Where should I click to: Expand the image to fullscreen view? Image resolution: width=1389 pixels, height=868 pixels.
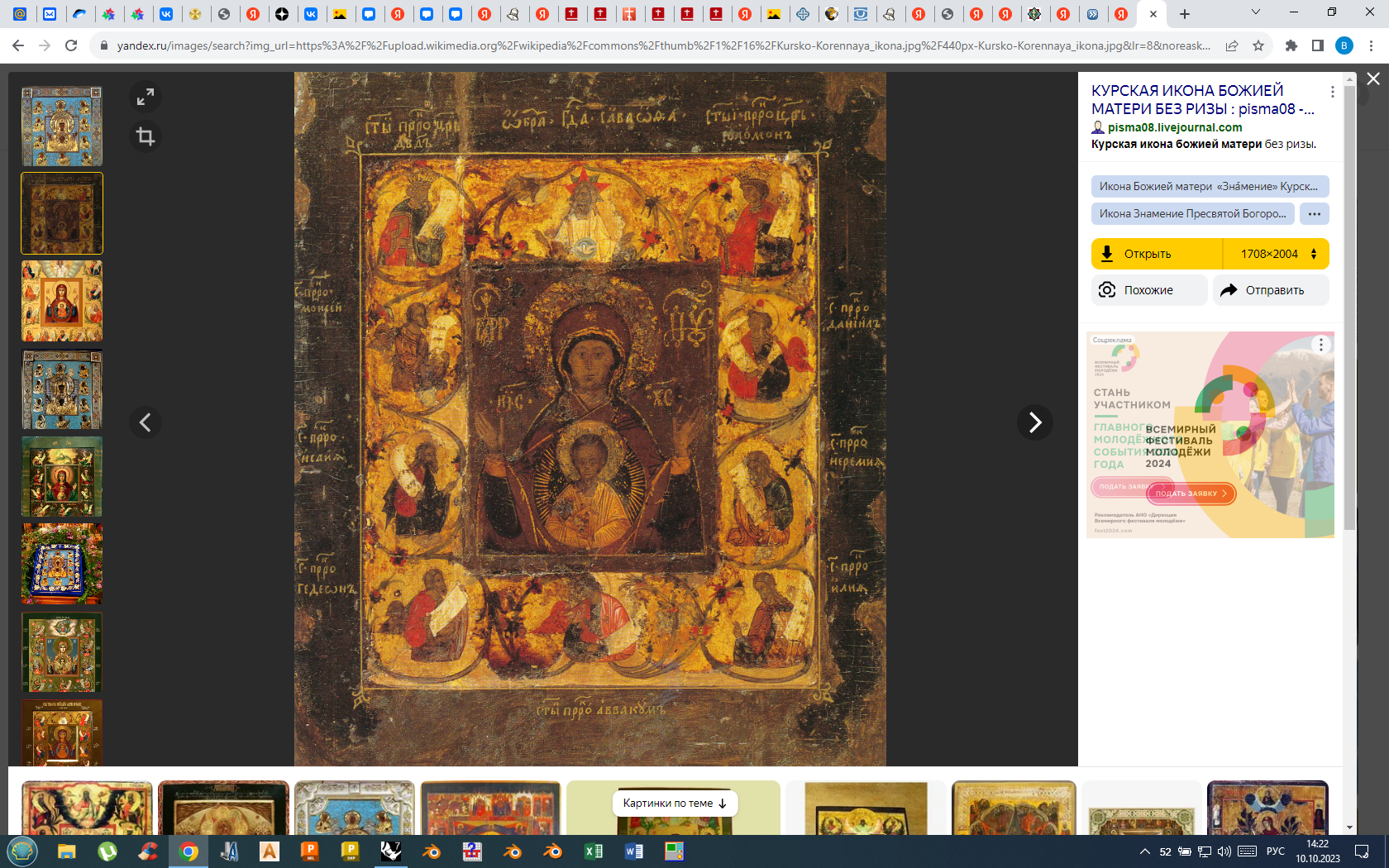coord(146,97)
